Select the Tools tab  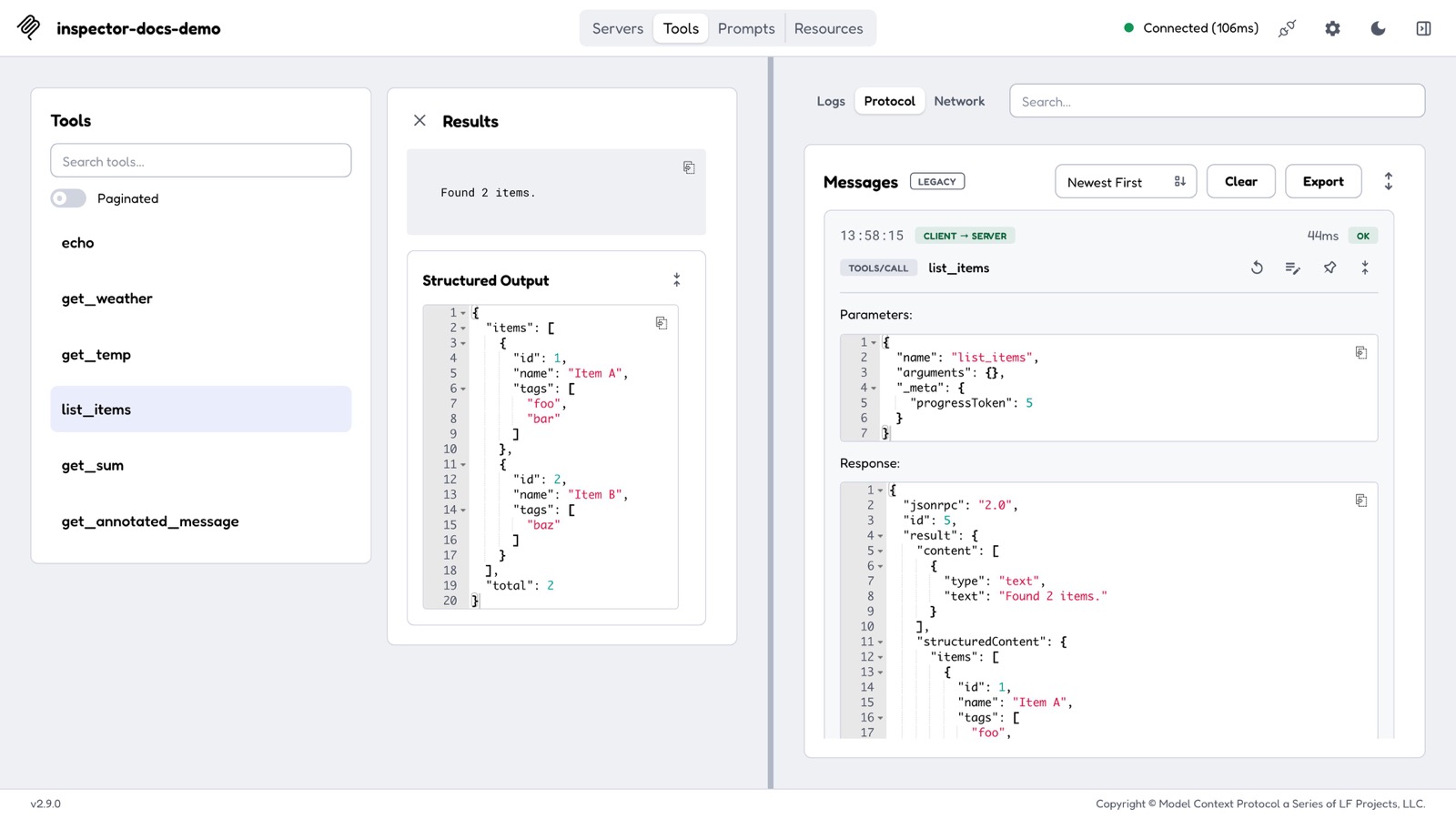681,28
